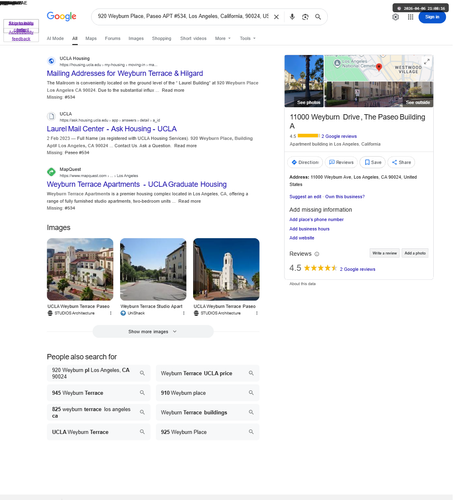Viewport: 458px width, 500px height.
Task: Open options menu for first STUDIOS Architecture image
Action: 111,313
